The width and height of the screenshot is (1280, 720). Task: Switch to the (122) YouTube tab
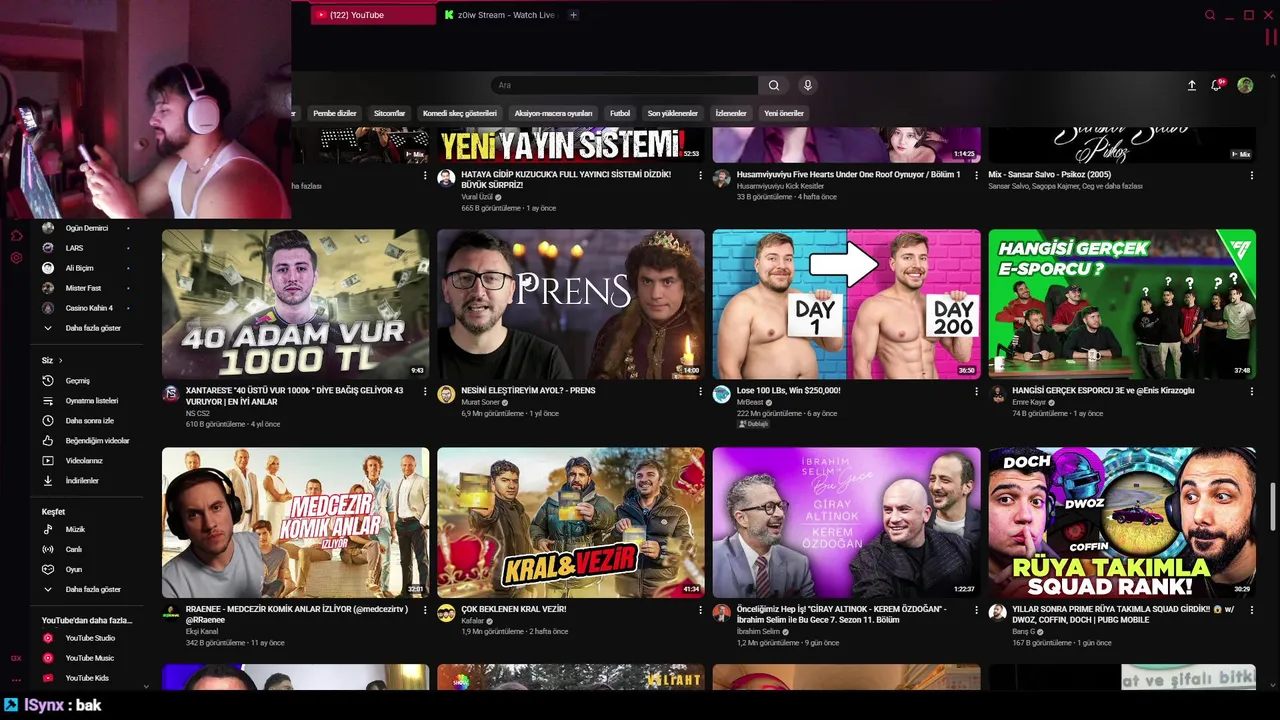tap(373, 15)
